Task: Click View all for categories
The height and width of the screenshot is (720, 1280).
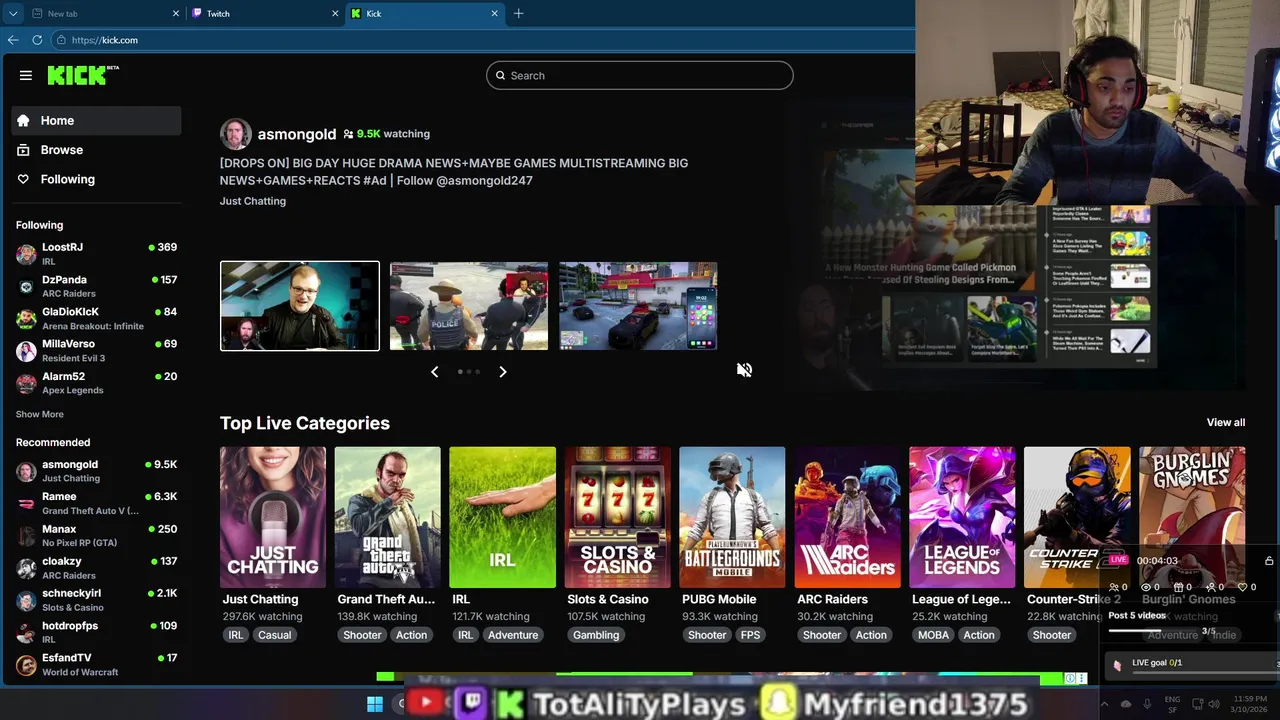Action: click(x=1225, y=423)
